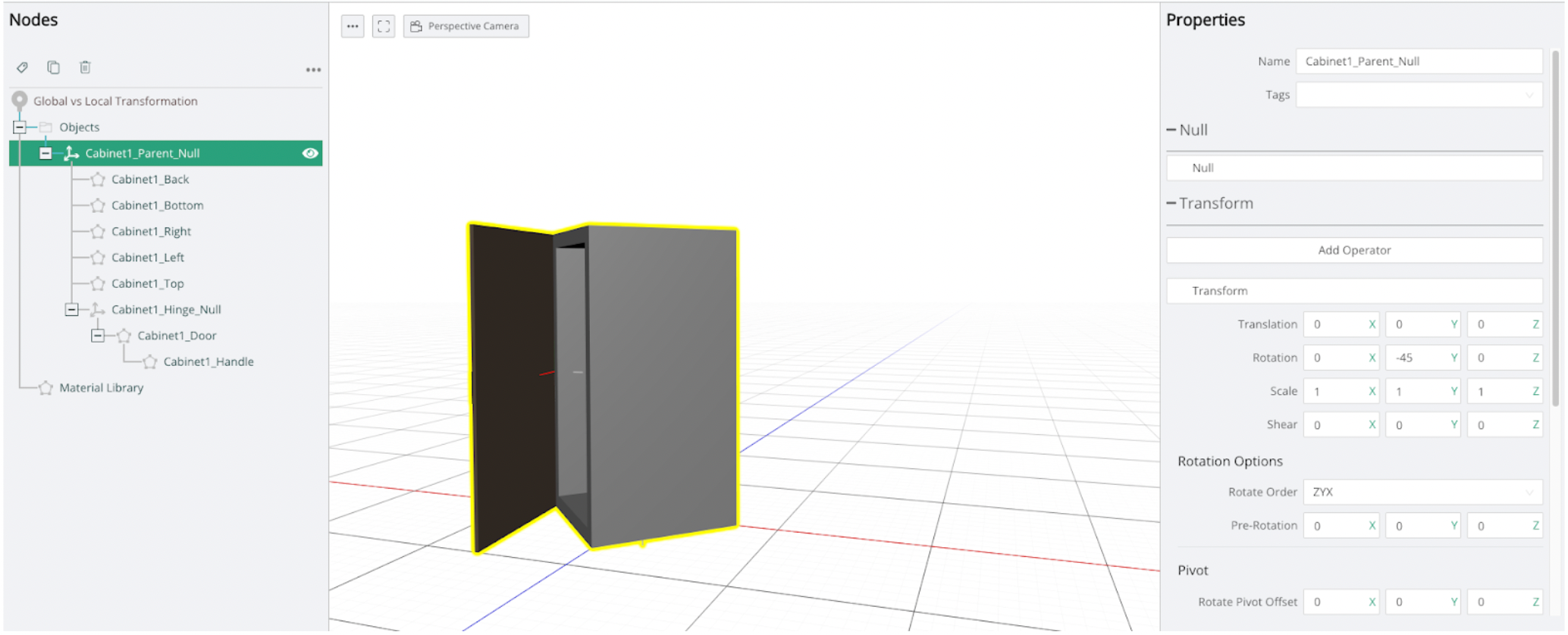Viewport: 1568px width, 635px height.
Task: Click the scene root pin icon
Action: 20,100
